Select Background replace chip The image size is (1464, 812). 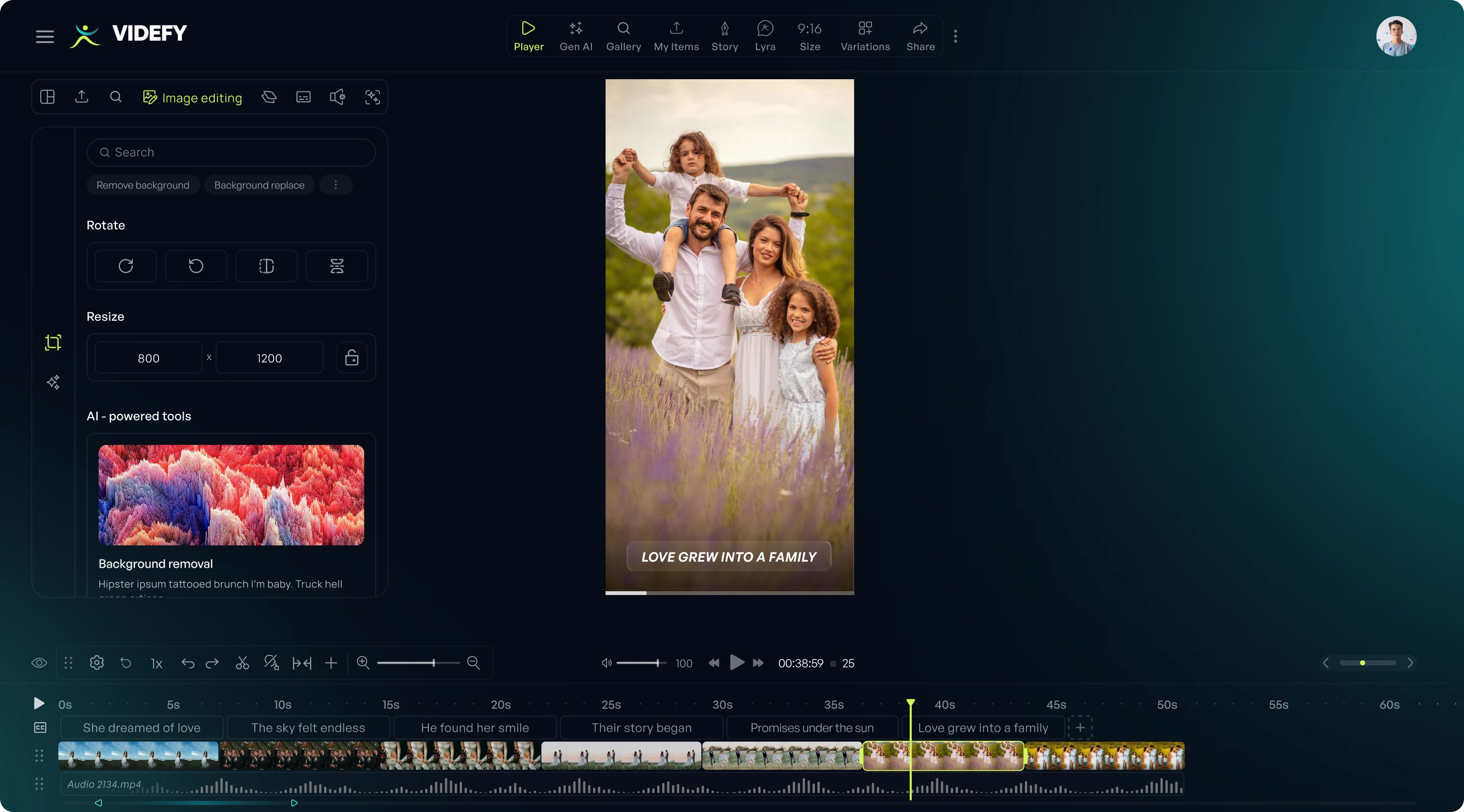pyautogui.click(x=259, y=185)
